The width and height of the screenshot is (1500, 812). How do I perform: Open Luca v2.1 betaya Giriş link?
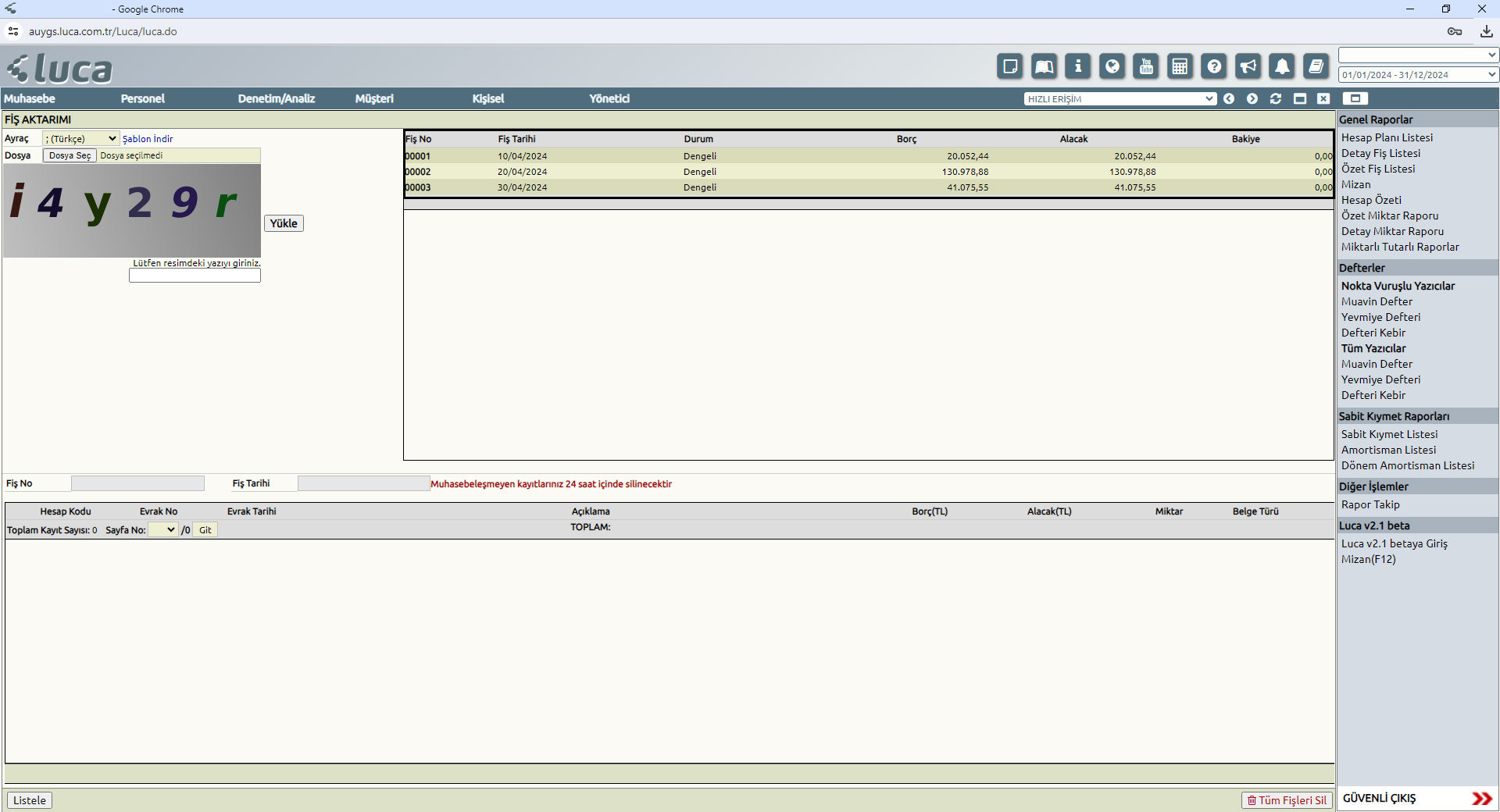1394,543
